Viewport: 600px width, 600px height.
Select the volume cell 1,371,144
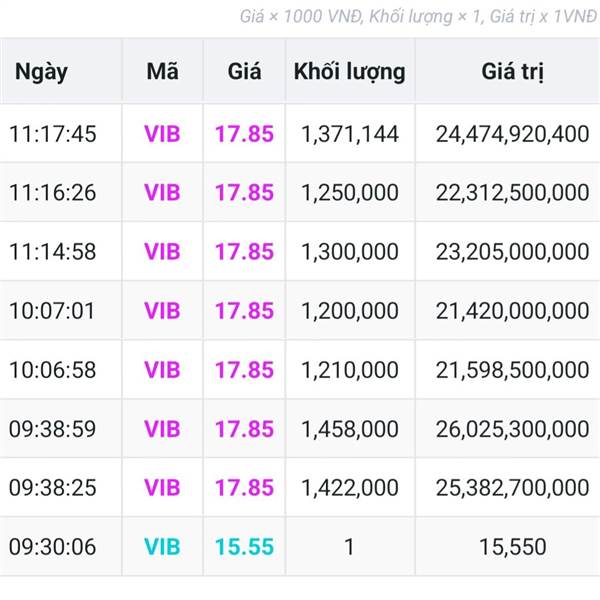350,133
